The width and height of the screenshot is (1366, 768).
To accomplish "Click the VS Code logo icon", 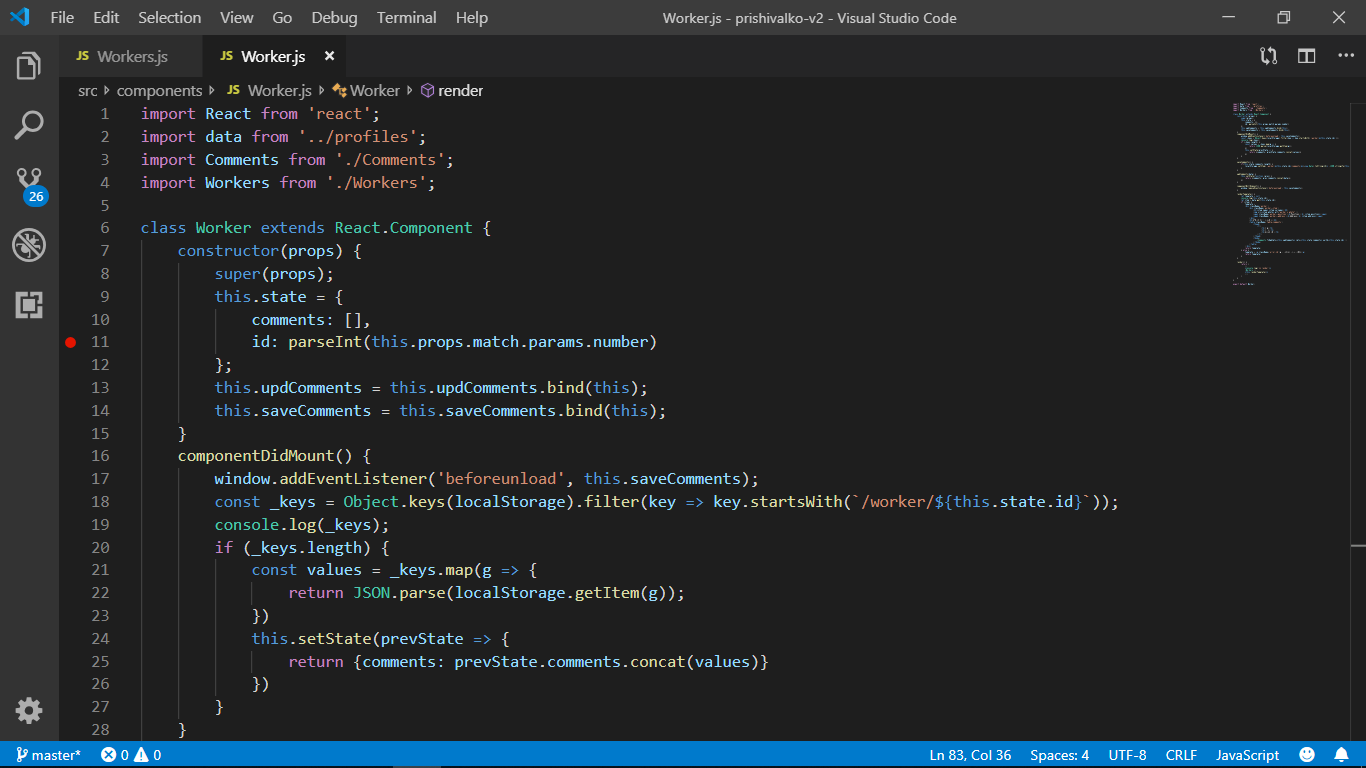I will pos(19,17).
